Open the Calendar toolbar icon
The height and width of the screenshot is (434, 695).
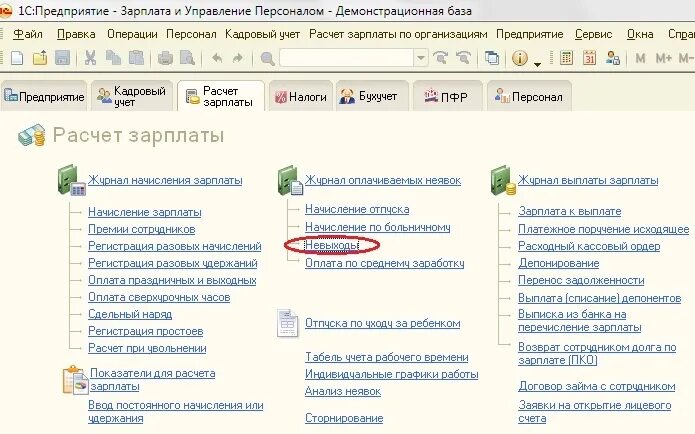click(590, 58)
